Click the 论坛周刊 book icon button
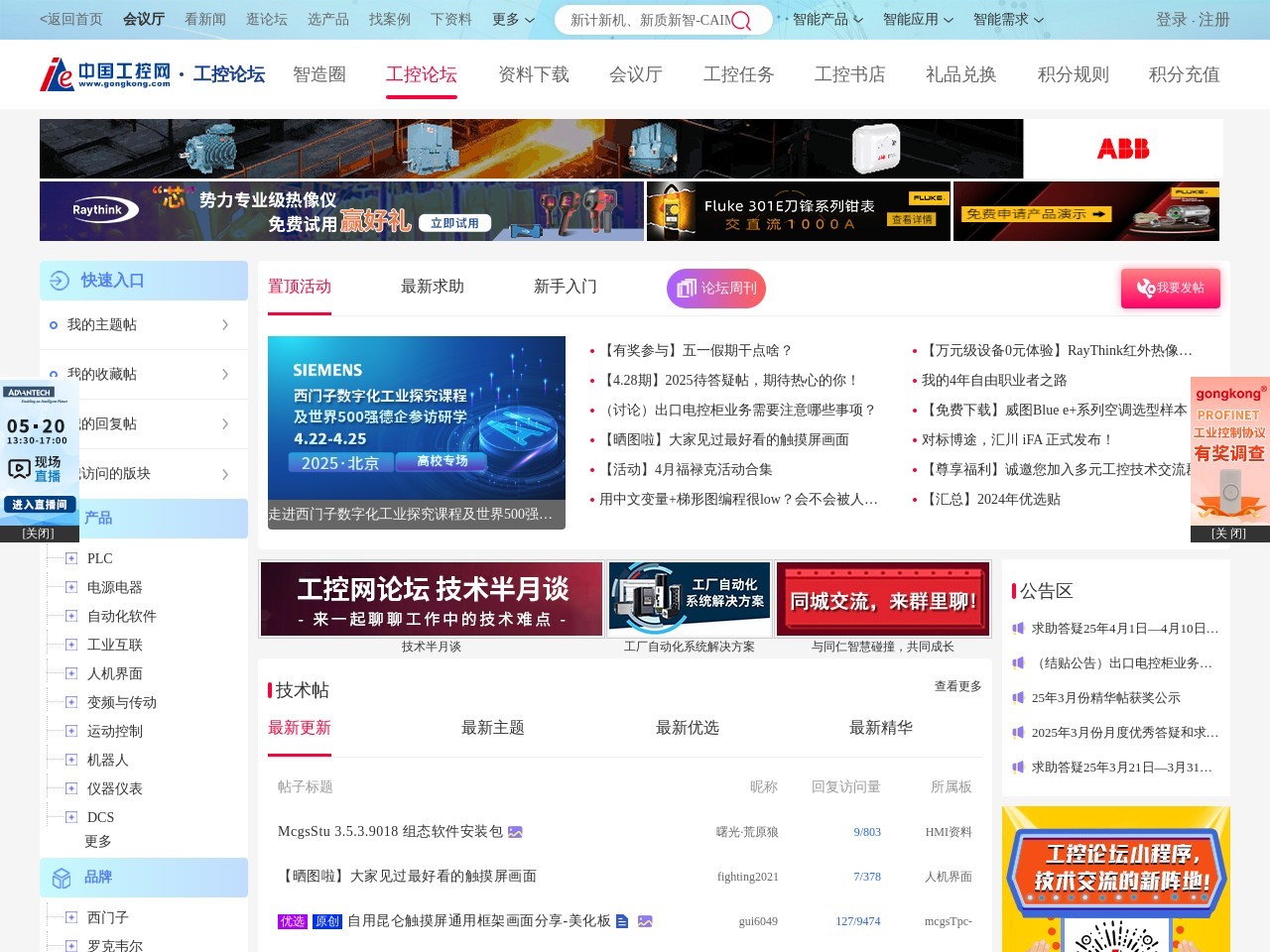1270x952 pixels. pyautogui.click(x=716, y=289)
